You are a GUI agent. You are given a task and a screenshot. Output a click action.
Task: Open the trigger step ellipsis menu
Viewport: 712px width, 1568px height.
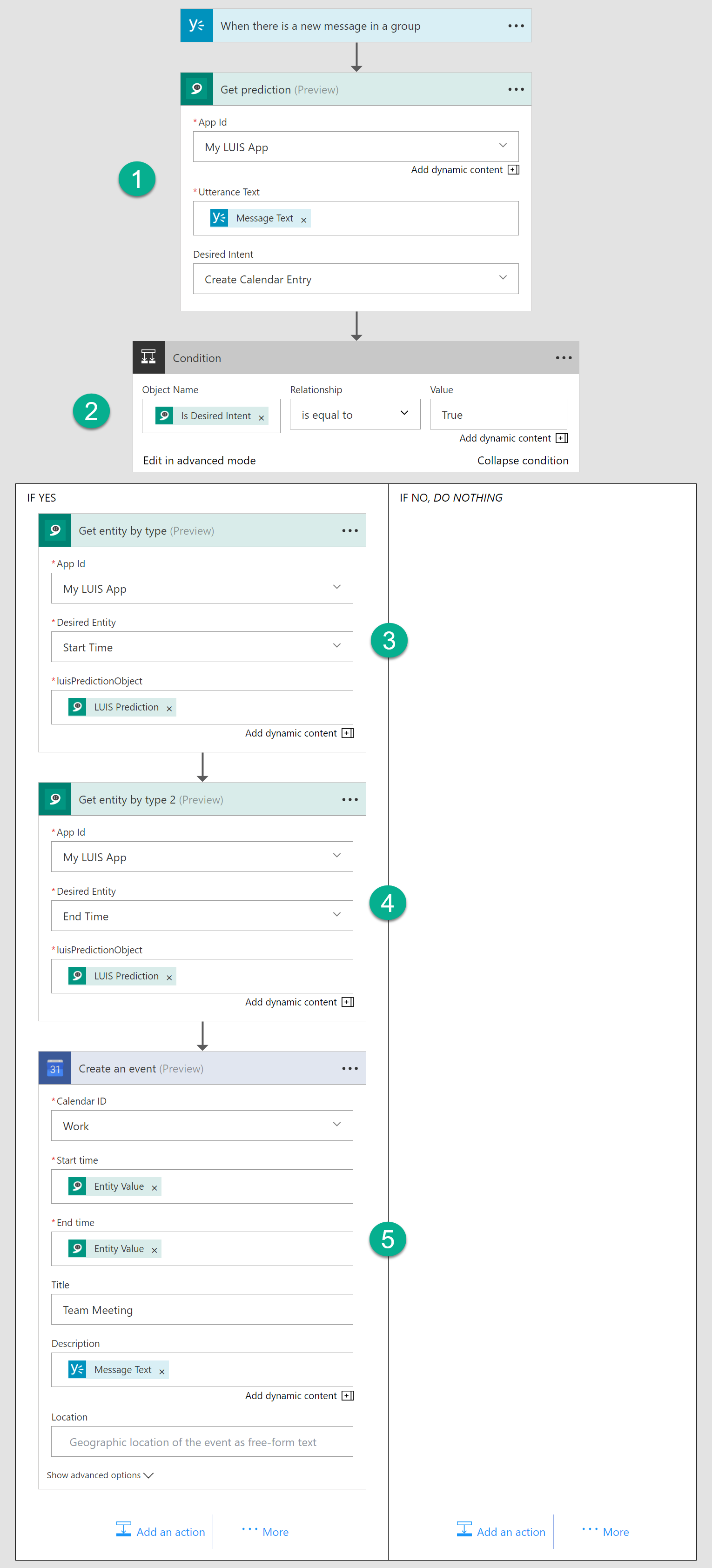[516, 26]
